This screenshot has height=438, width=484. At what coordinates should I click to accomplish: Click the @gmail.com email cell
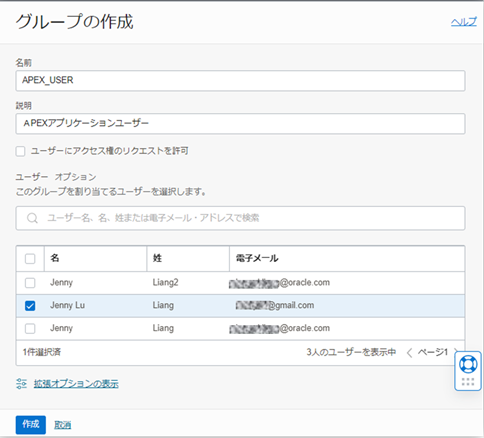coord(275,305)
